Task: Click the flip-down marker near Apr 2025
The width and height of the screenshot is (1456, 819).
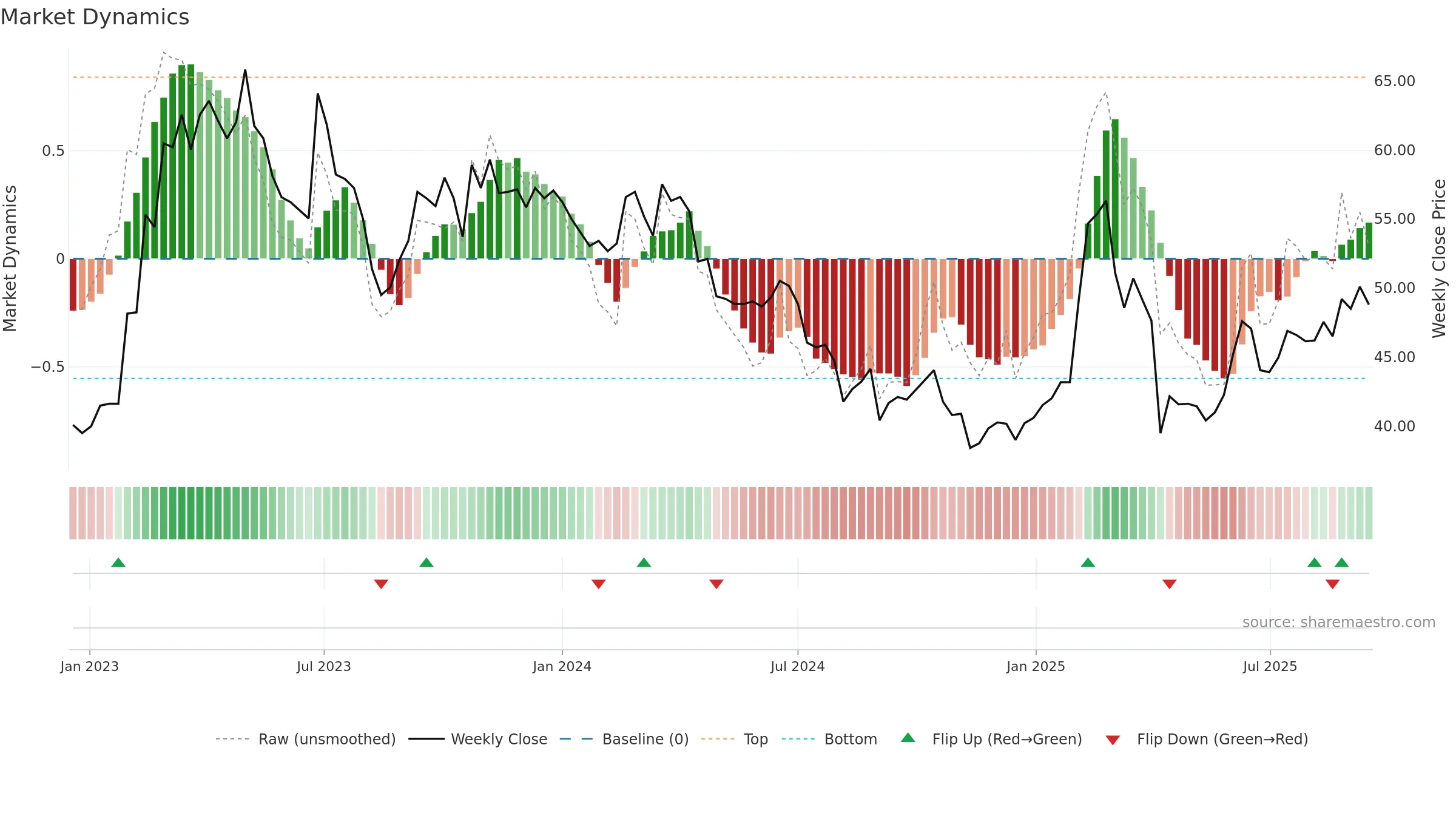Action: (x=1170, y=584)
